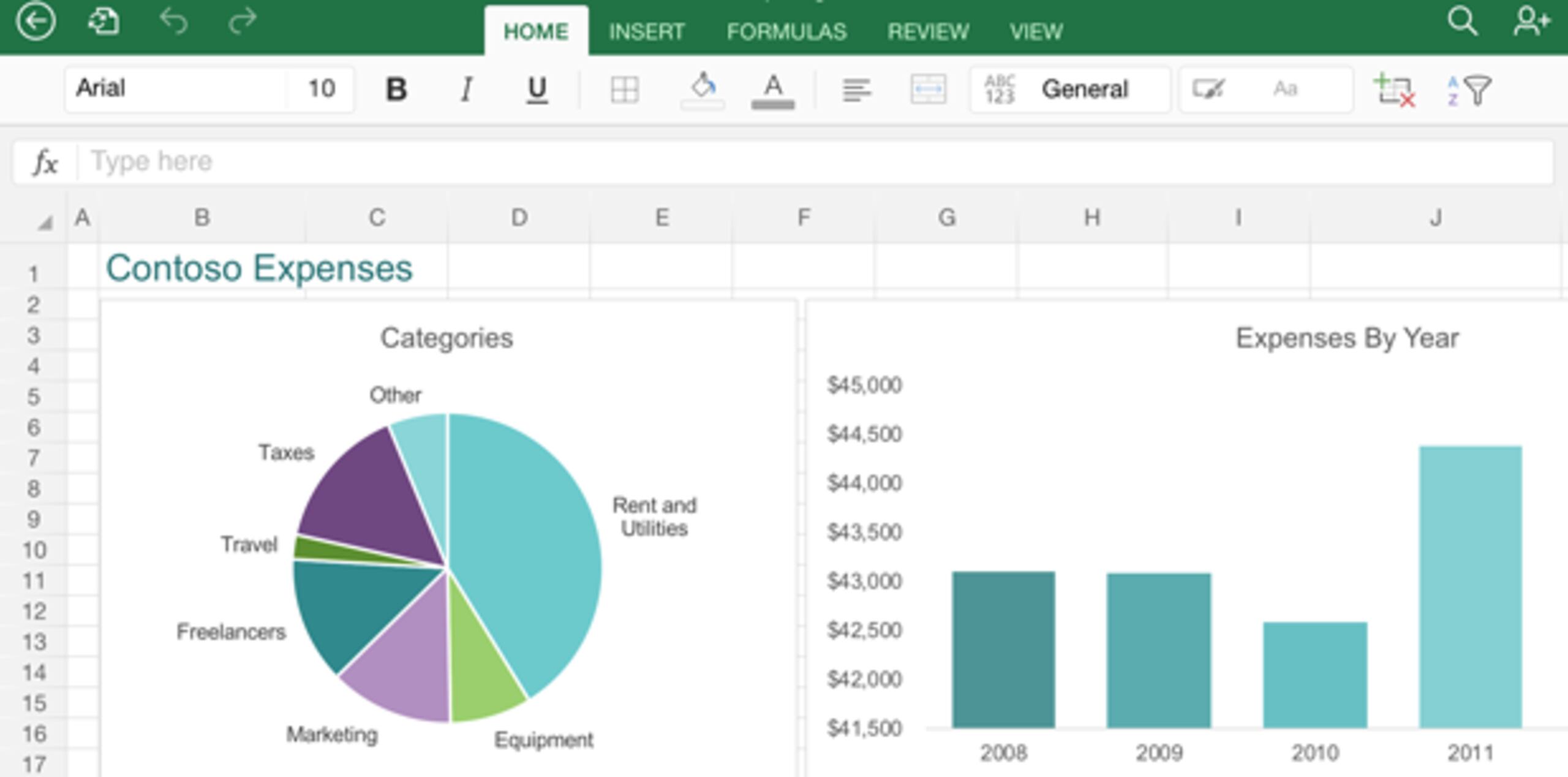Select column I header
This screenshot has width=1568, height=777.
1238,218
